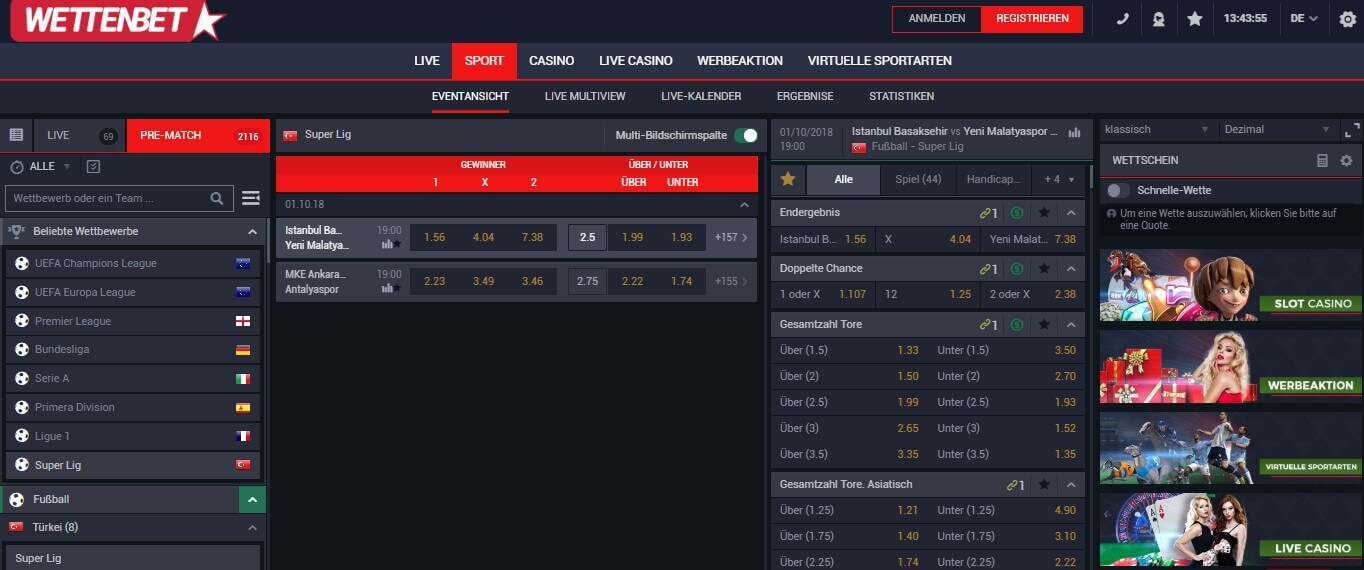Open the support agent icon in header
Screen dimensions: 1364x570
click(x=1159, y=18)
